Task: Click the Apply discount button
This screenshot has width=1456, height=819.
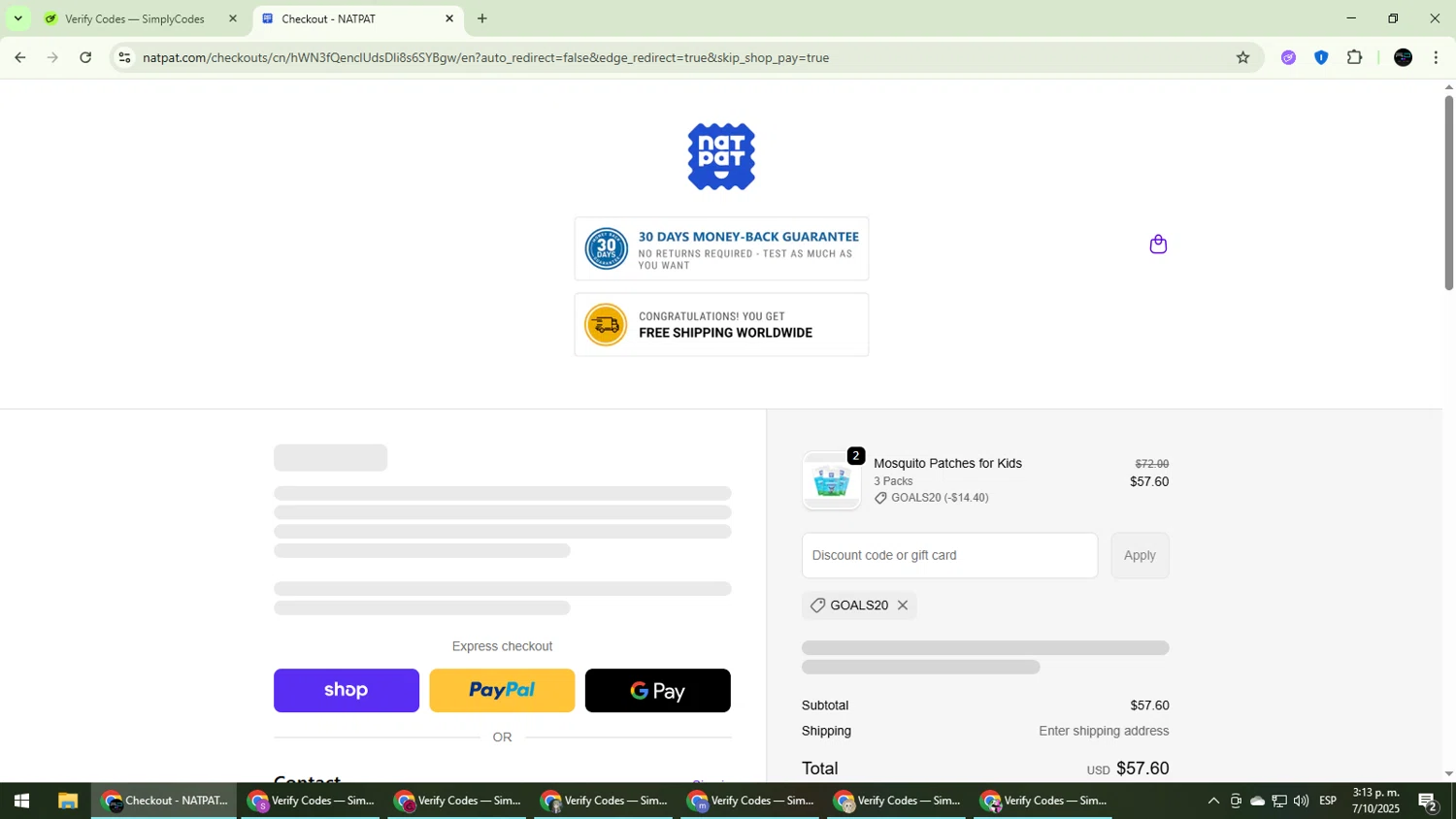Action: click(1140, 555)
